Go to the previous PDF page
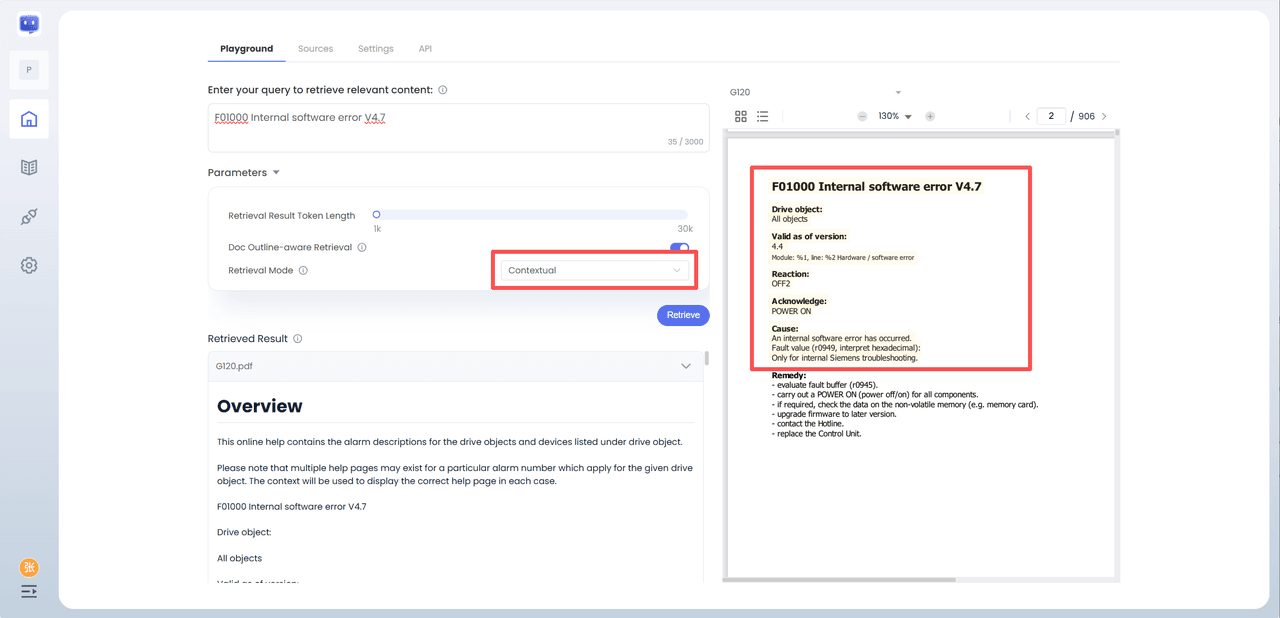The width and height of the screenshot is (1280, 618). (x=1027, y=117)
